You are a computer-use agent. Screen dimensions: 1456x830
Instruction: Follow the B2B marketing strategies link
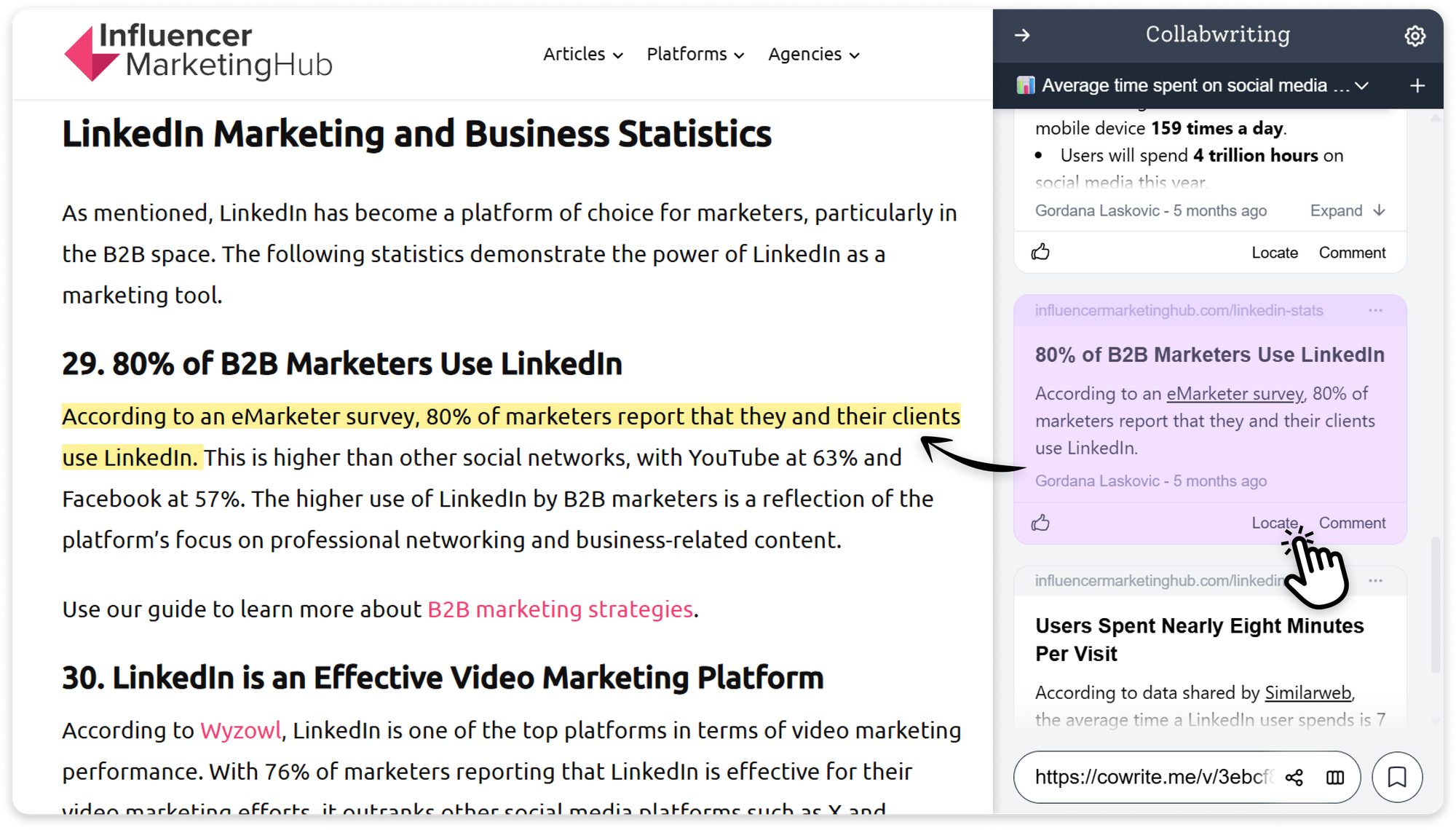560,609
